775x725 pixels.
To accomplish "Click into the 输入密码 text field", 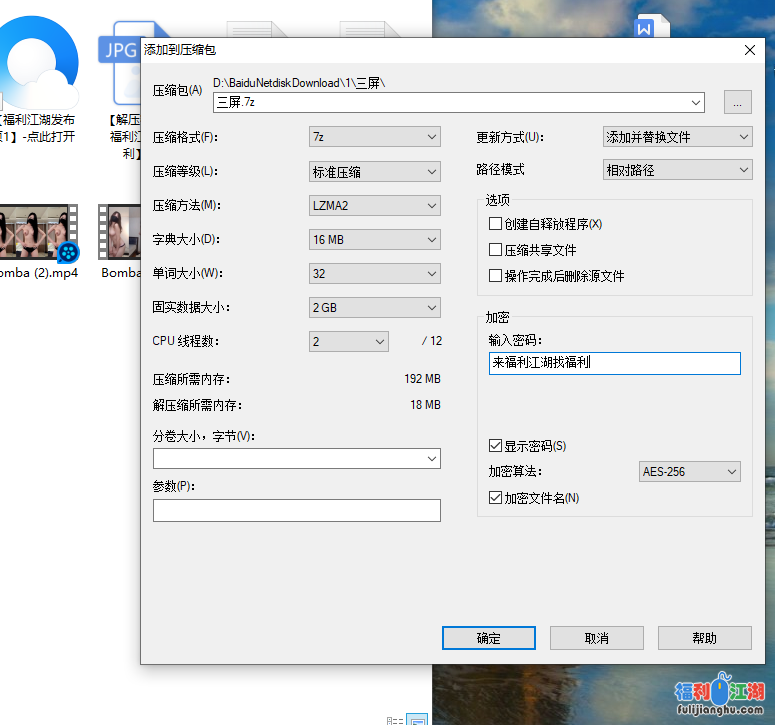I will tap(614, 363).
